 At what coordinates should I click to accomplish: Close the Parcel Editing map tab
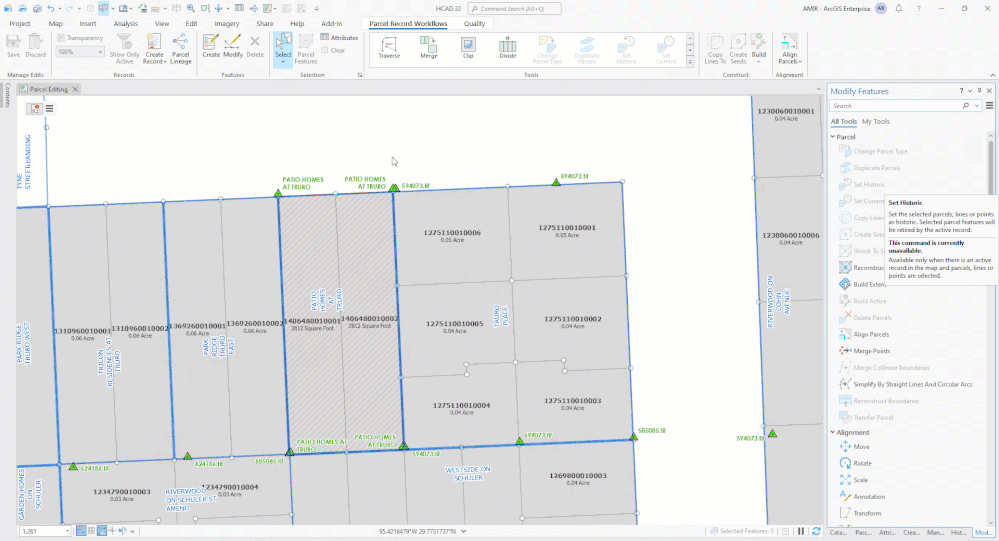(76, 89)
